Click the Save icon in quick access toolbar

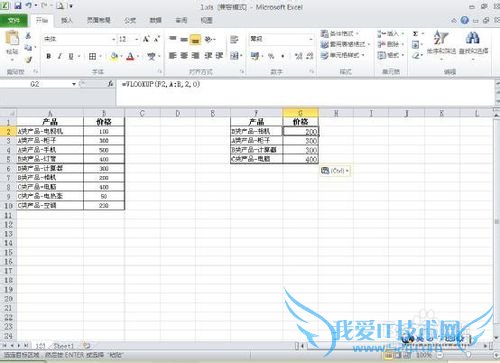18,6
